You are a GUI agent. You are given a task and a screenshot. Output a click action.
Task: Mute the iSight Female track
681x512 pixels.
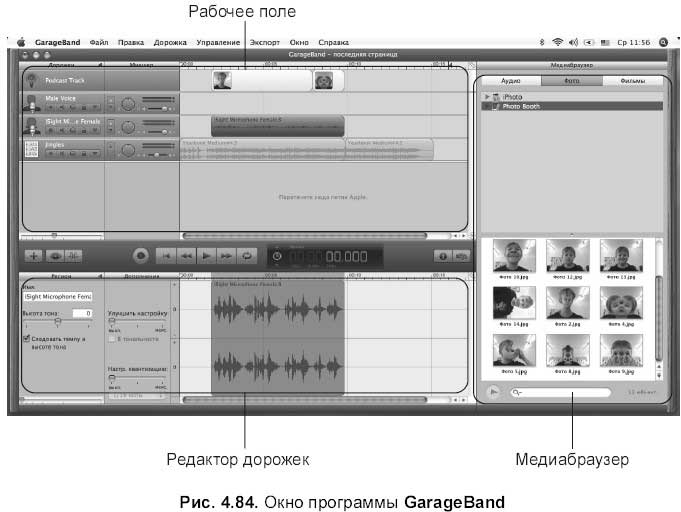(62, 130)
